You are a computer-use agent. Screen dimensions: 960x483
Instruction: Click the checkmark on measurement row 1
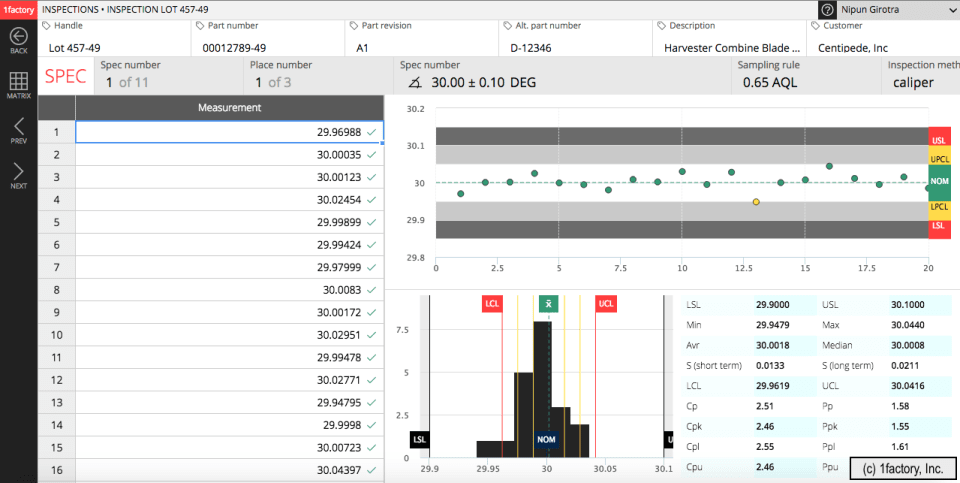[x=372, y=132]
